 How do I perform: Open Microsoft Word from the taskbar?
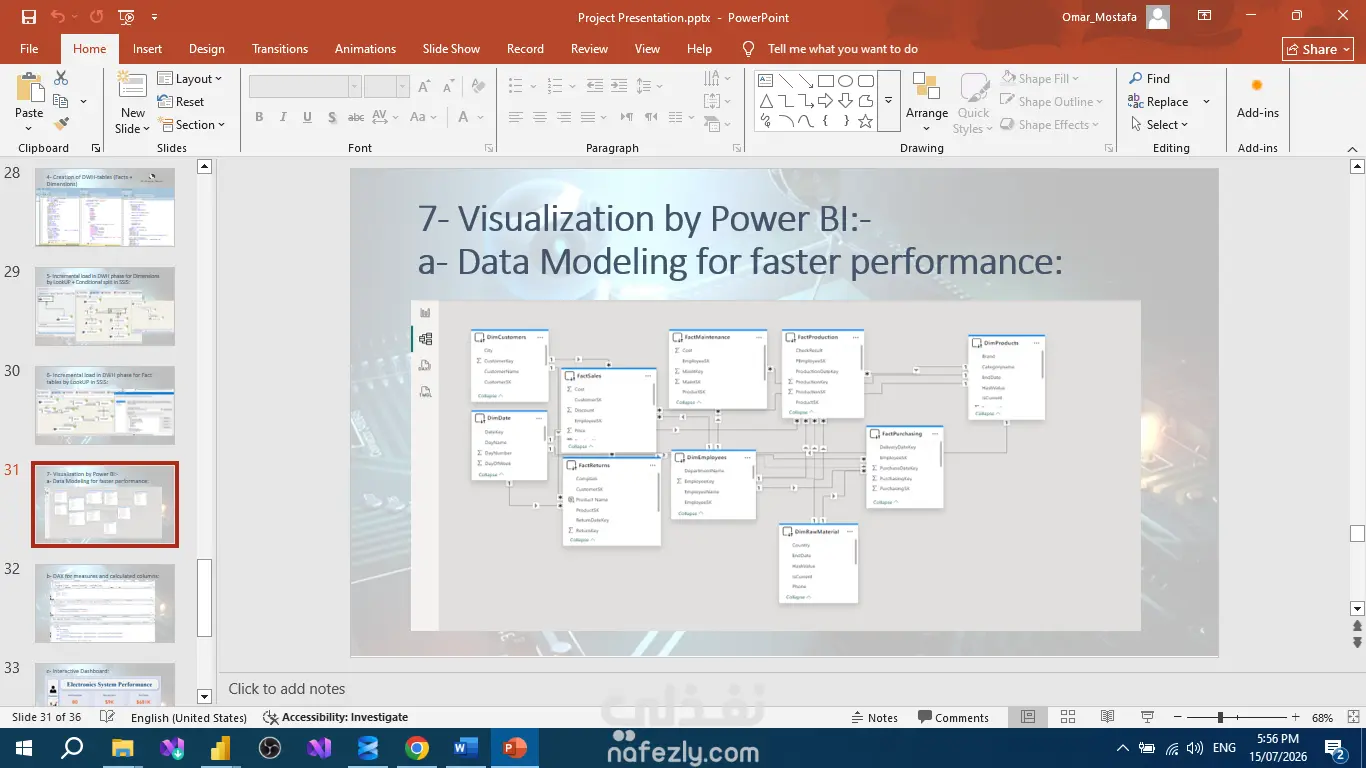pos(466,748)
